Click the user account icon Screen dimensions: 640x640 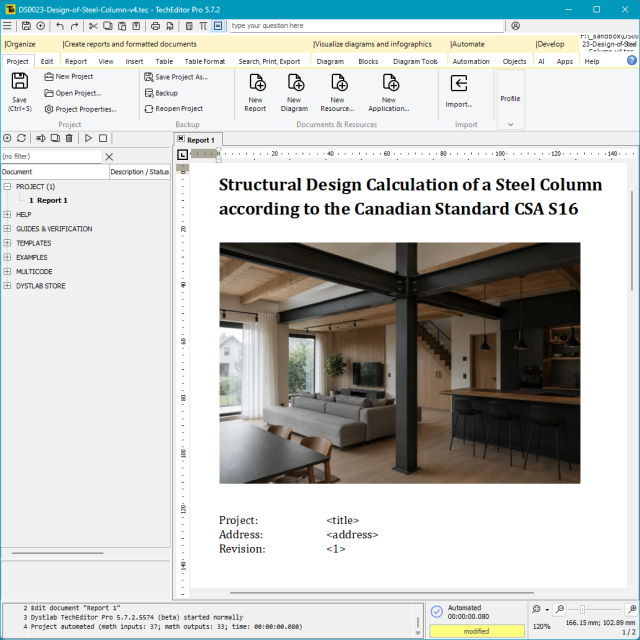click(516, 26)
